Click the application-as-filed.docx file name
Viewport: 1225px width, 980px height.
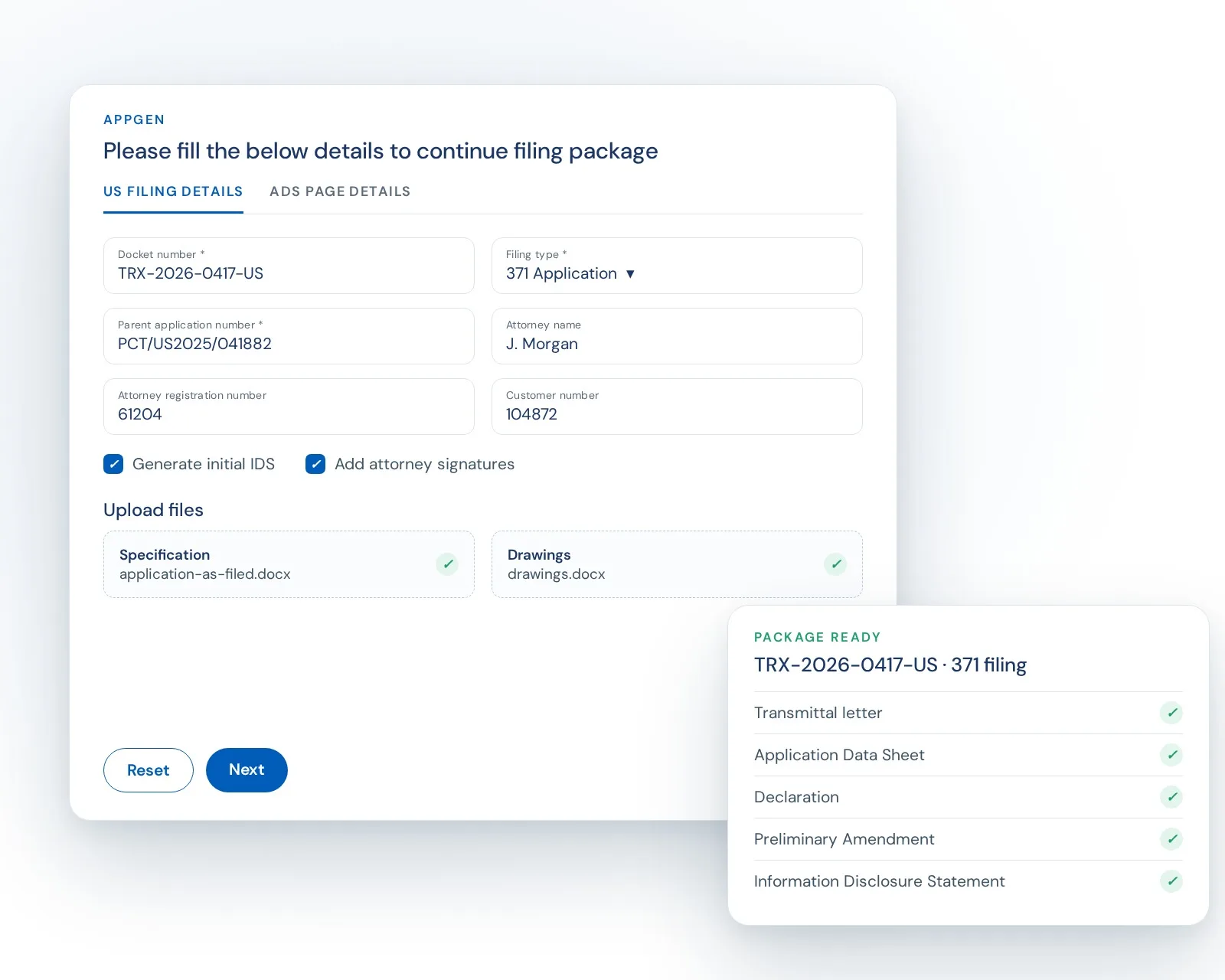[x=205, y=574]
